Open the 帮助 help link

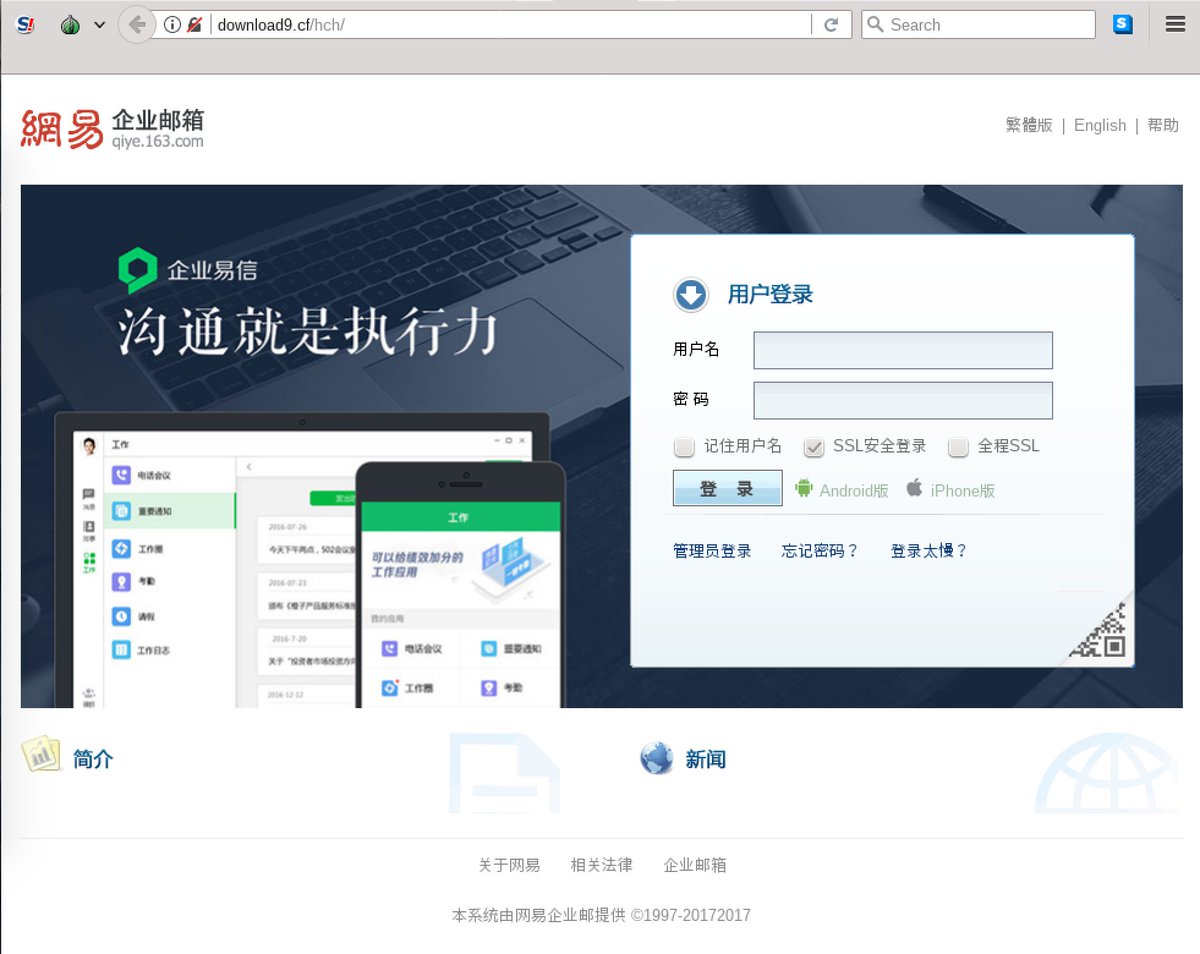click(1163, 125)
